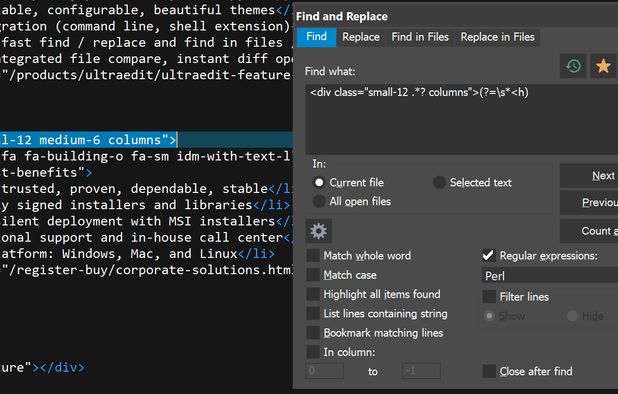Select the Hide radio button

tap(572, 316)
